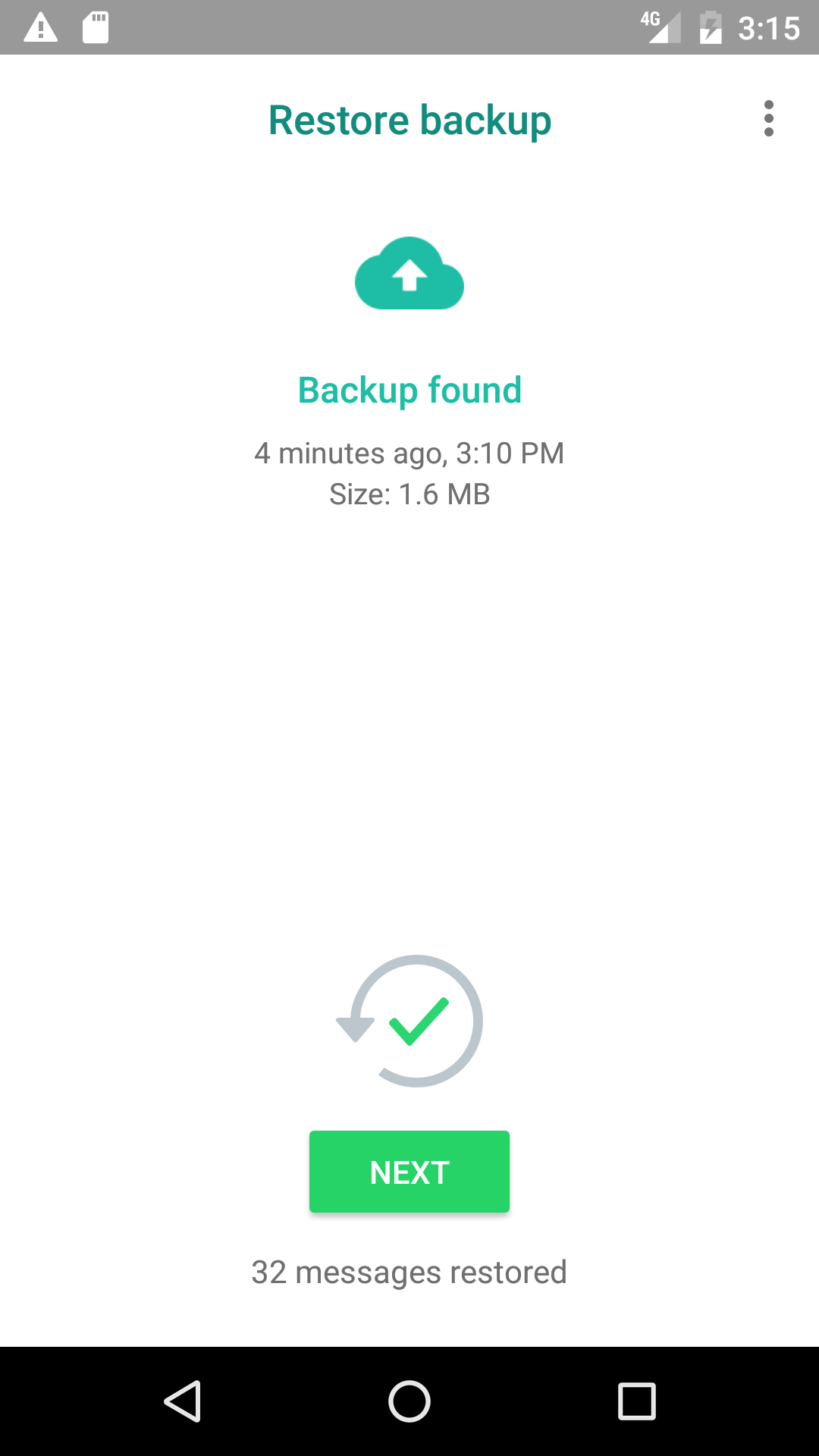
Task: Open recent apps square button
Action: pyautogui.click(x=637, y=1401)
